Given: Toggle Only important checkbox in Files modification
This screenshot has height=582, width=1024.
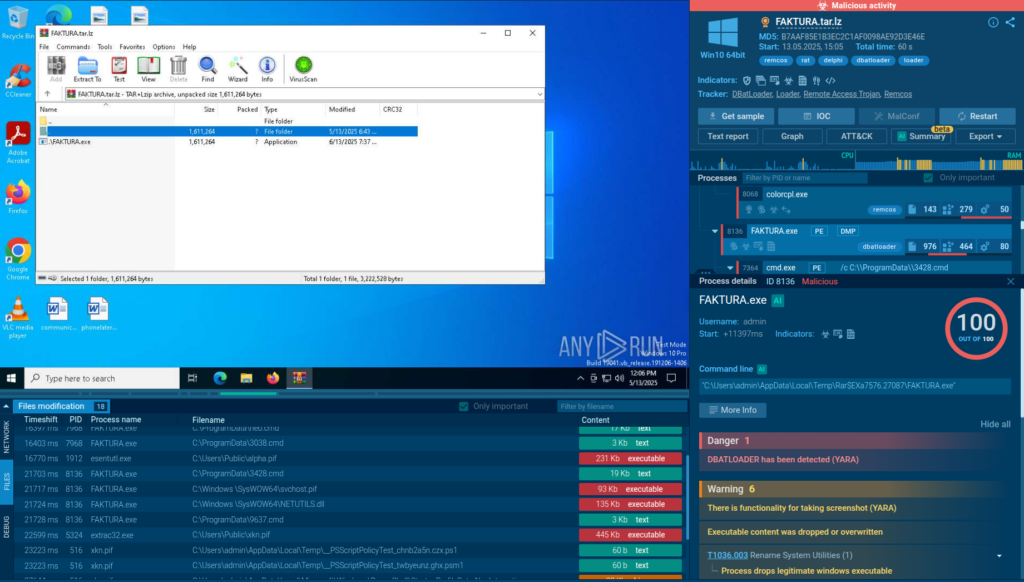Looking at the screenshot, I should tap(463, 406).
